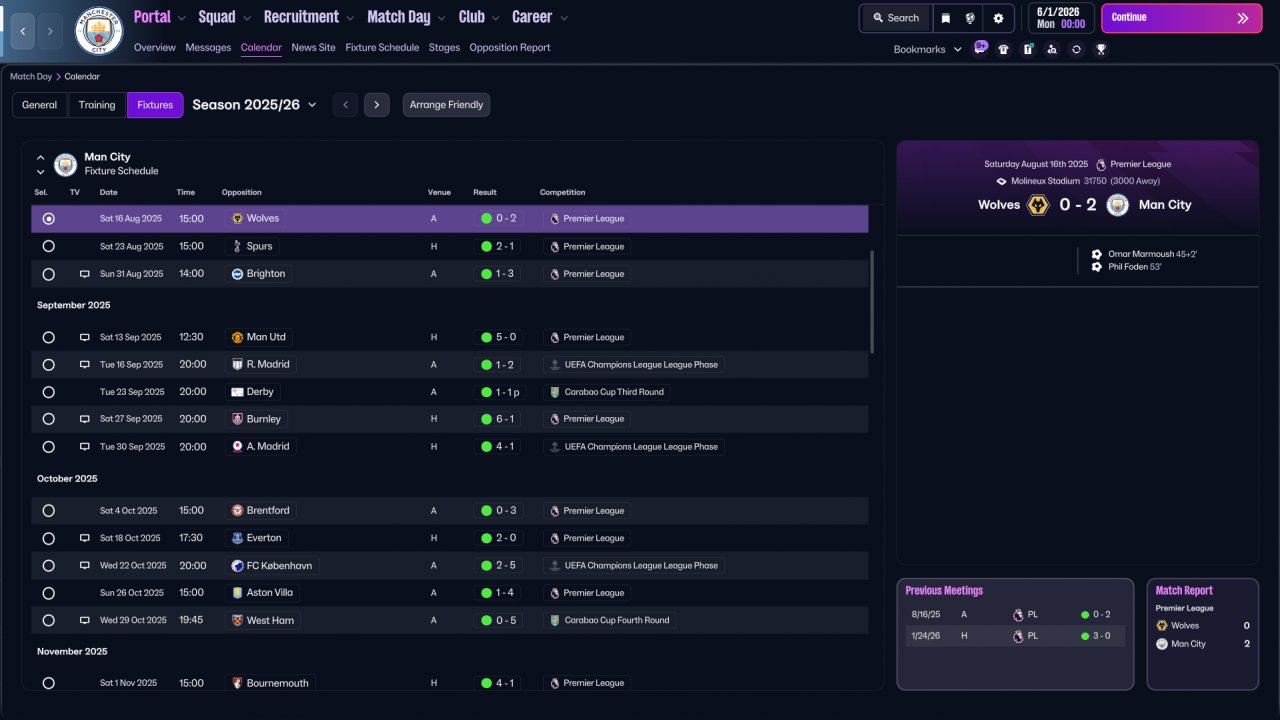The height and width of the screenshot is (720, 1280).
Task: Expand the Career menu chevron
Action: [x=564, y=18]
